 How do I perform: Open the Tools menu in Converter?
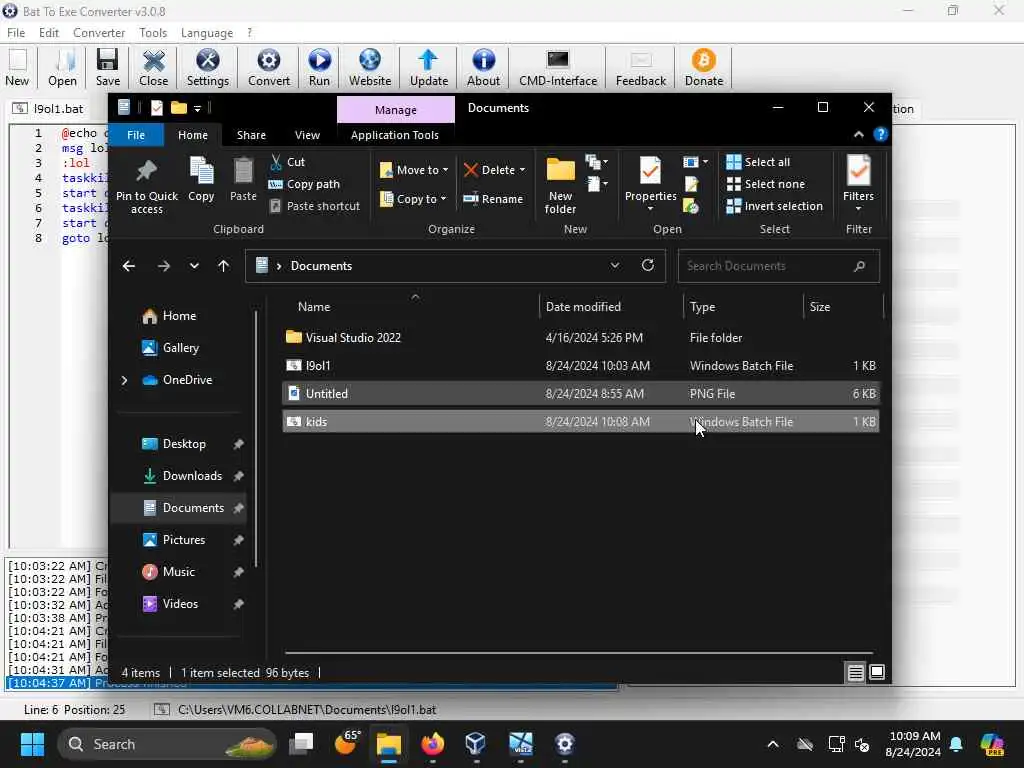153,33
